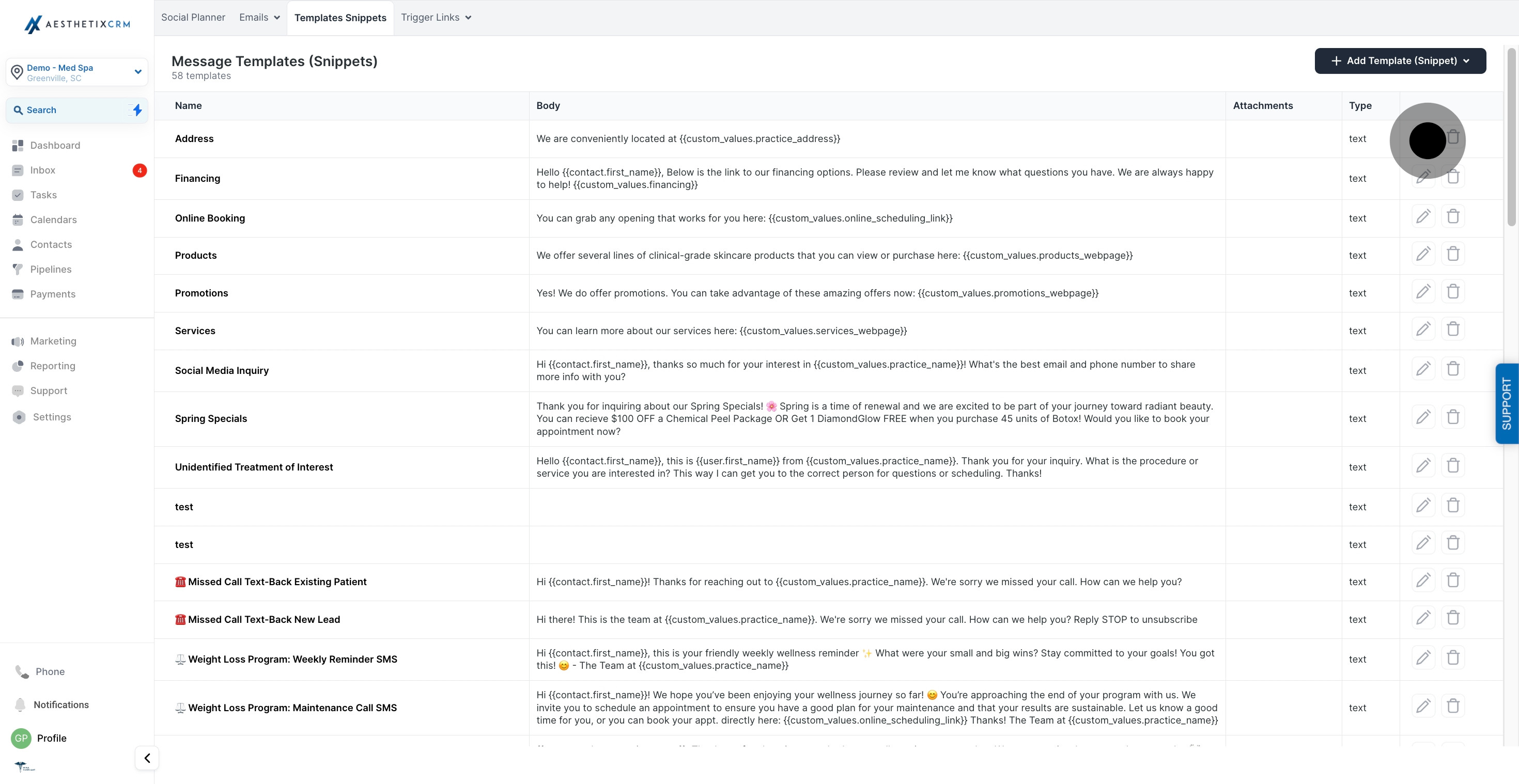1519x784 pixels.
Task: Click Add Template (Snippet) button
Action: 1400,61
